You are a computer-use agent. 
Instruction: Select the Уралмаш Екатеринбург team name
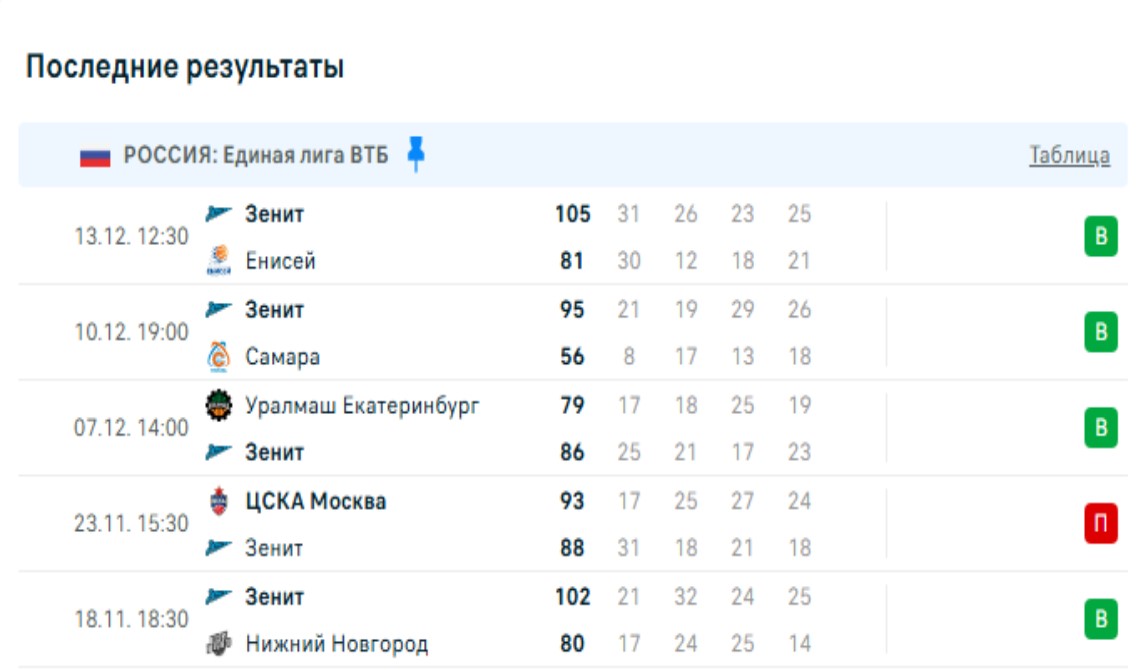pyautogui.click(x=363, y=406)
